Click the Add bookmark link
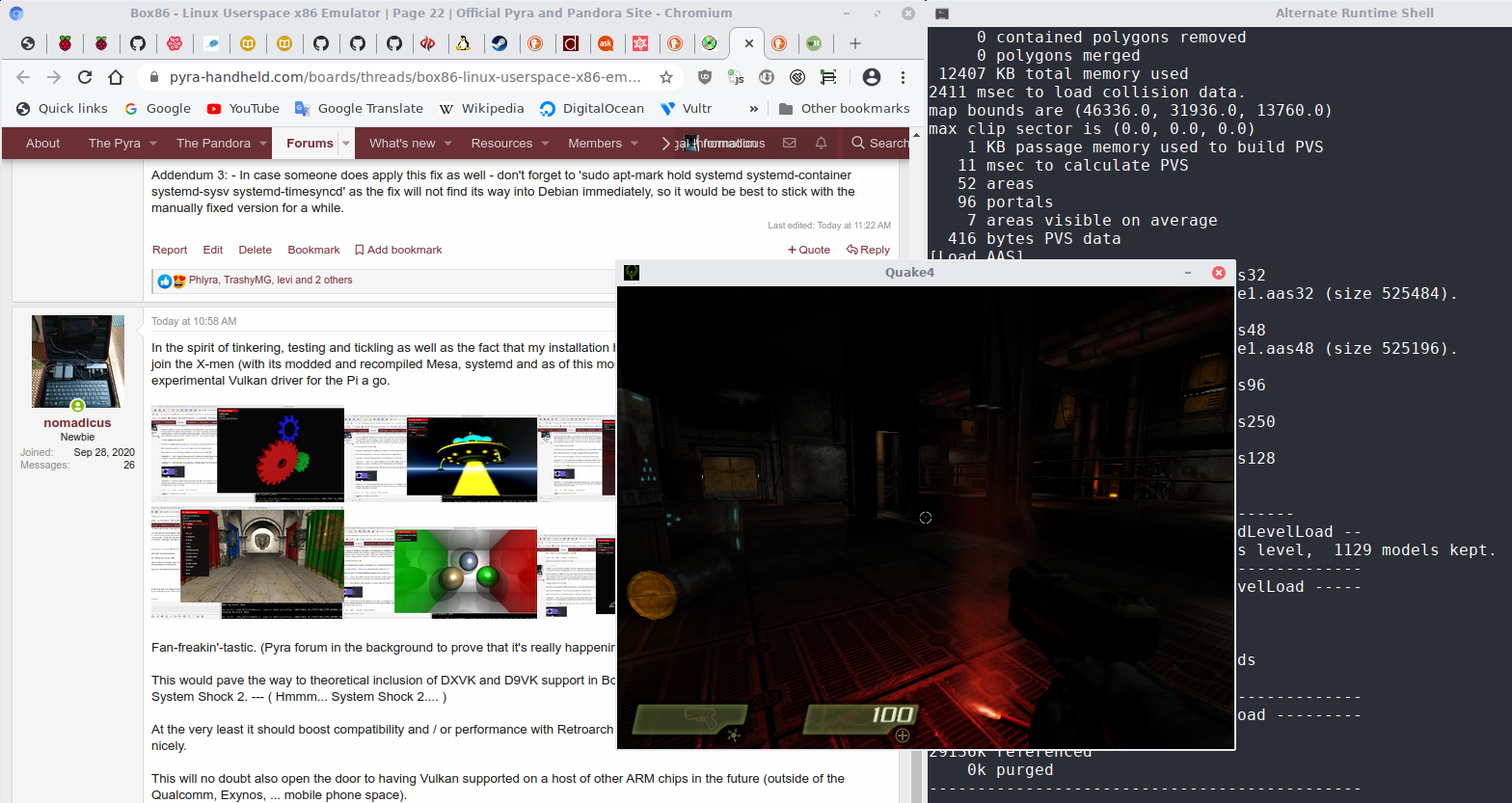Screen dimensions: 1512x803 click(x=398, y=250)
